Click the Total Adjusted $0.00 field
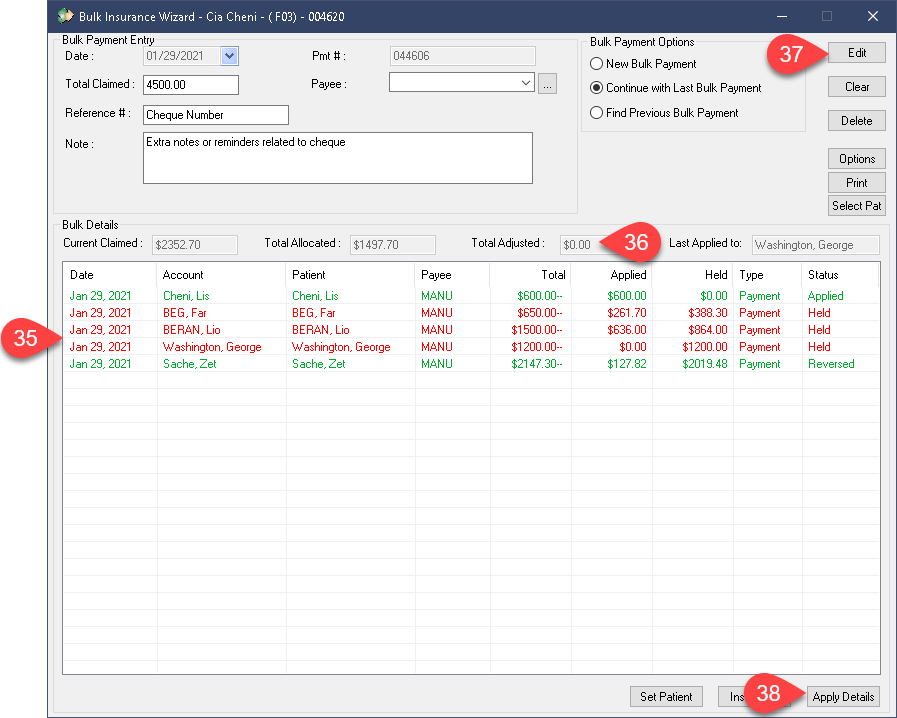 pyautogui.click(x=579, y=245)
